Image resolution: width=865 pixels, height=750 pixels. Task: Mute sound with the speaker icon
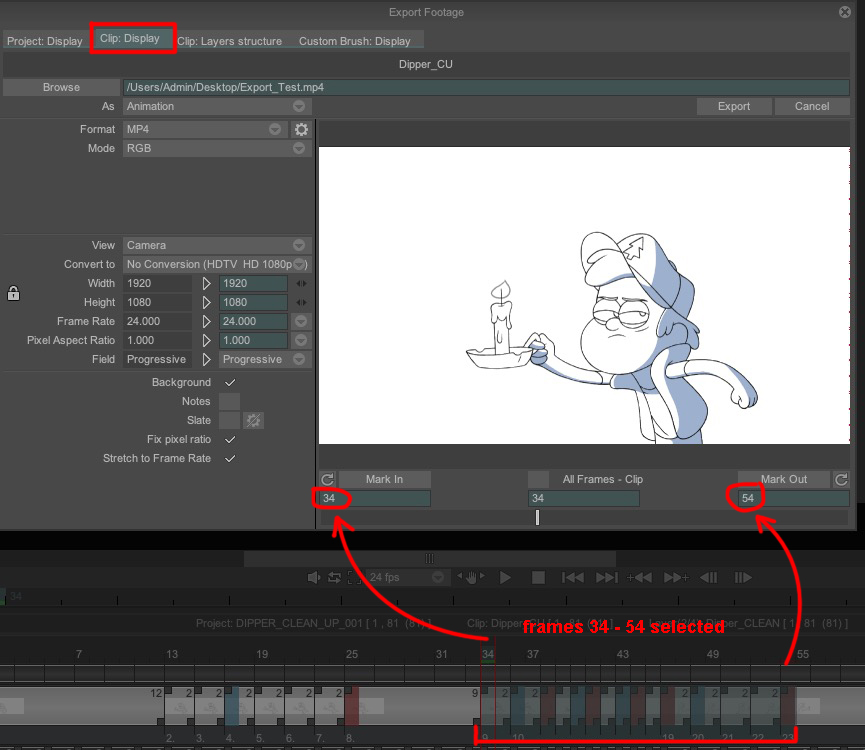[x=313, y=577]
